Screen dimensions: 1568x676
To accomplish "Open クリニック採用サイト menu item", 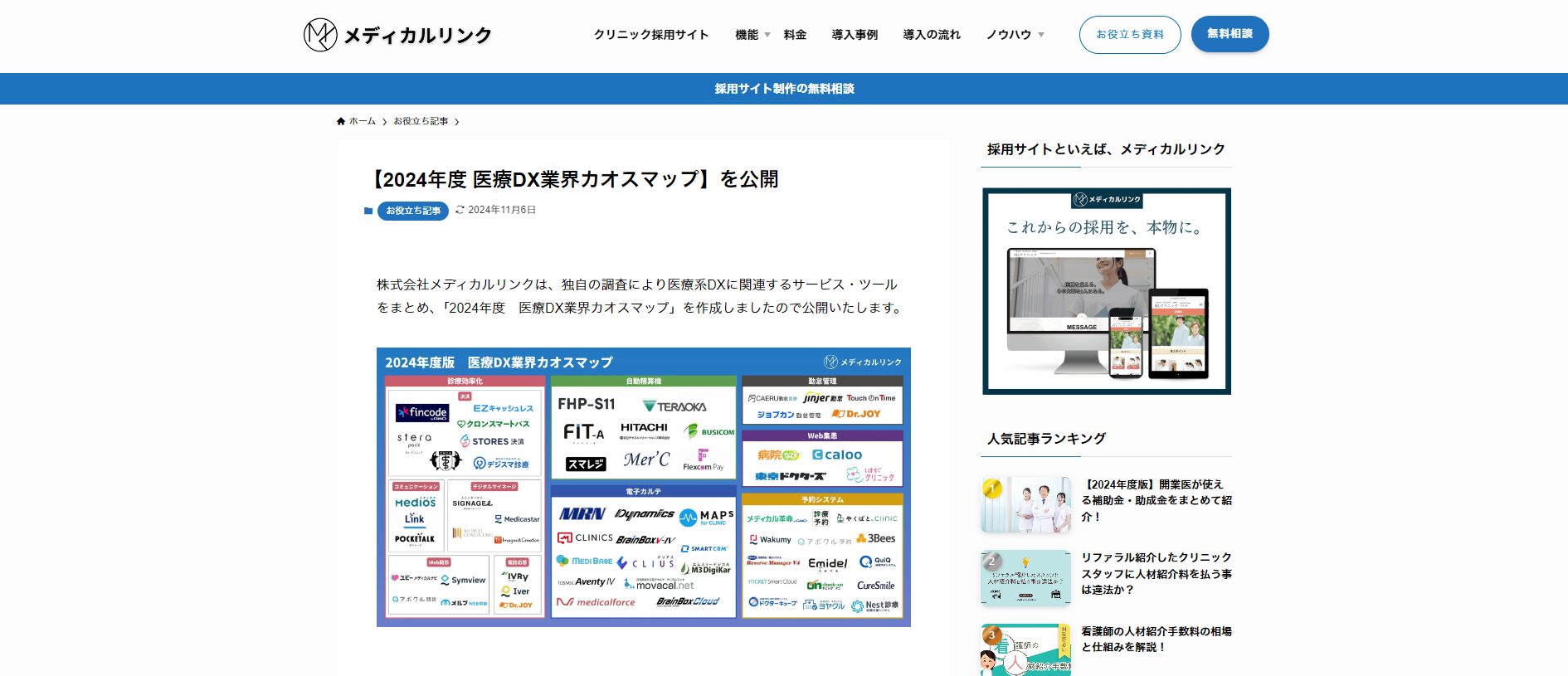I will coord(651,35).
